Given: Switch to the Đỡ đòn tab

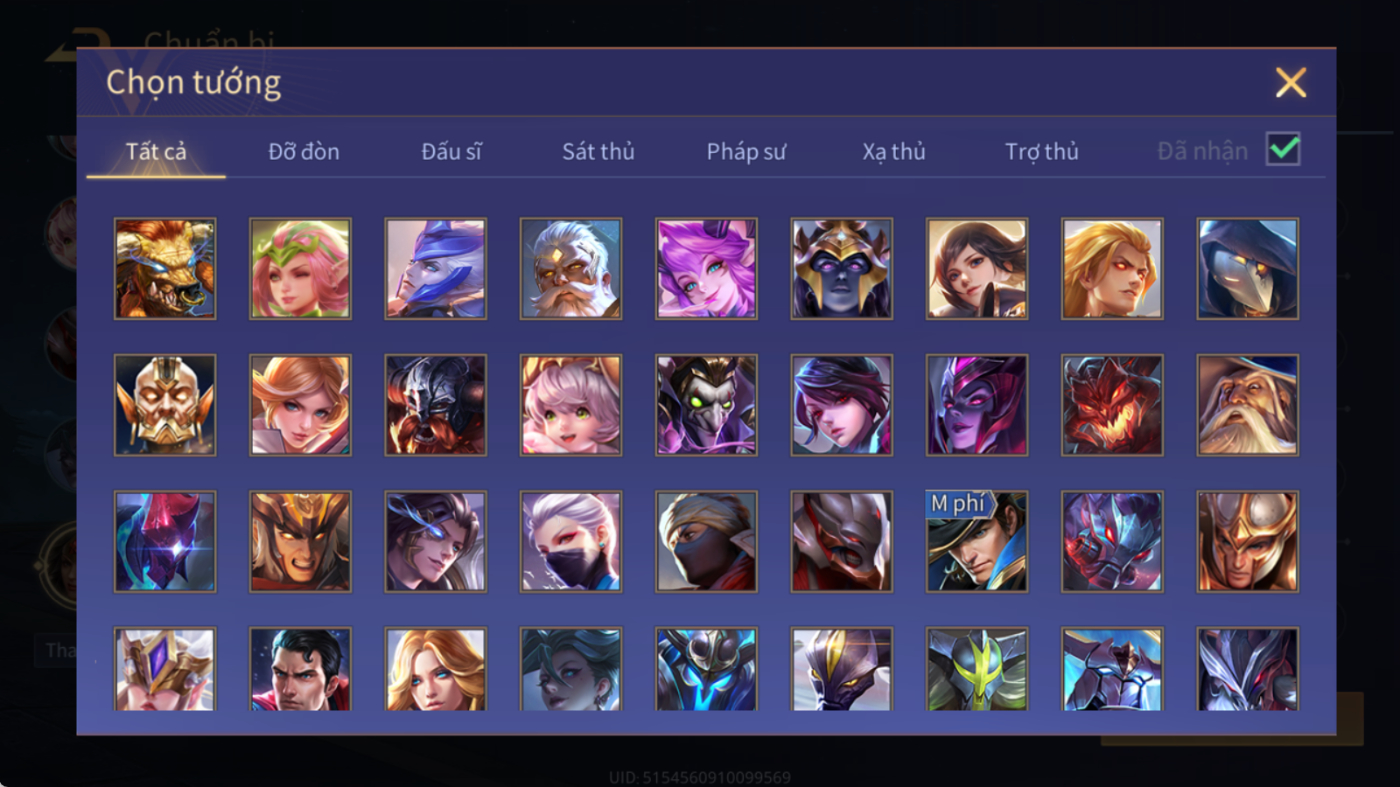Looking at the screenshot, I should [304, 152].
